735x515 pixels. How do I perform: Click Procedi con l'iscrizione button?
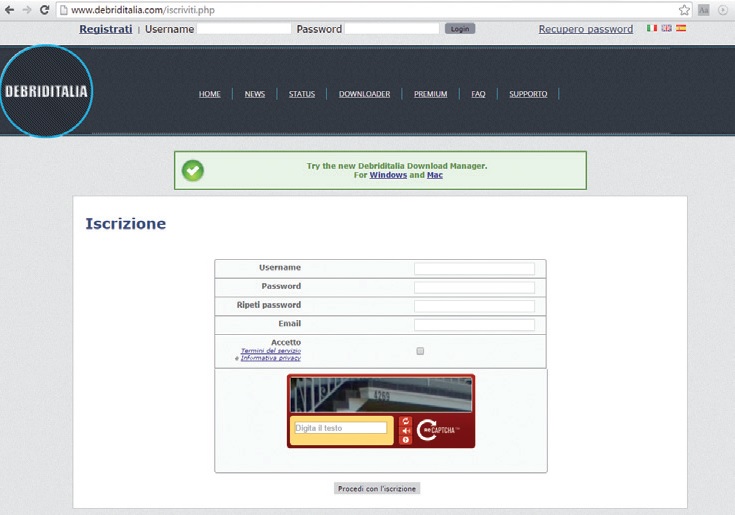377,488
